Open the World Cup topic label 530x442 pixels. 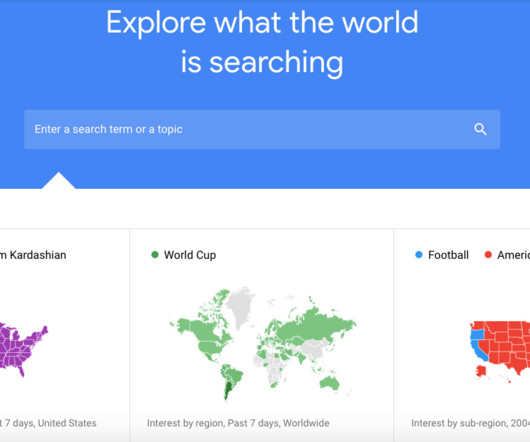[x=190, y=255]
